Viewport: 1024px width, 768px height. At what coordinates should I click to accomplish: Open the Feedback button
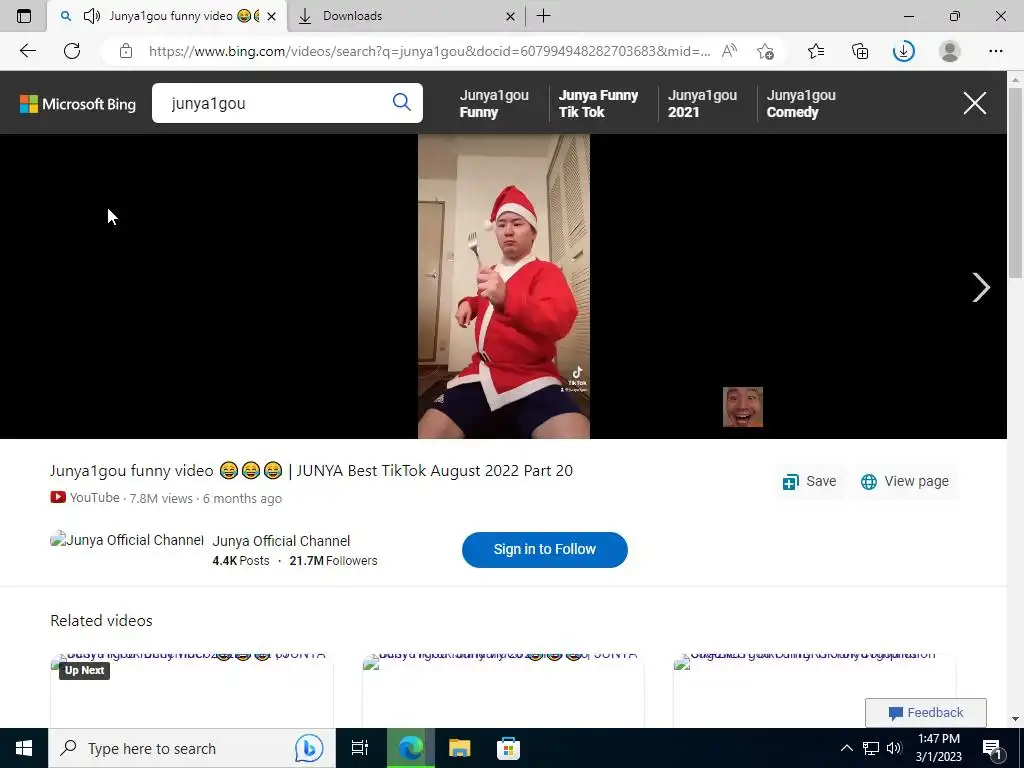(925, 712)
